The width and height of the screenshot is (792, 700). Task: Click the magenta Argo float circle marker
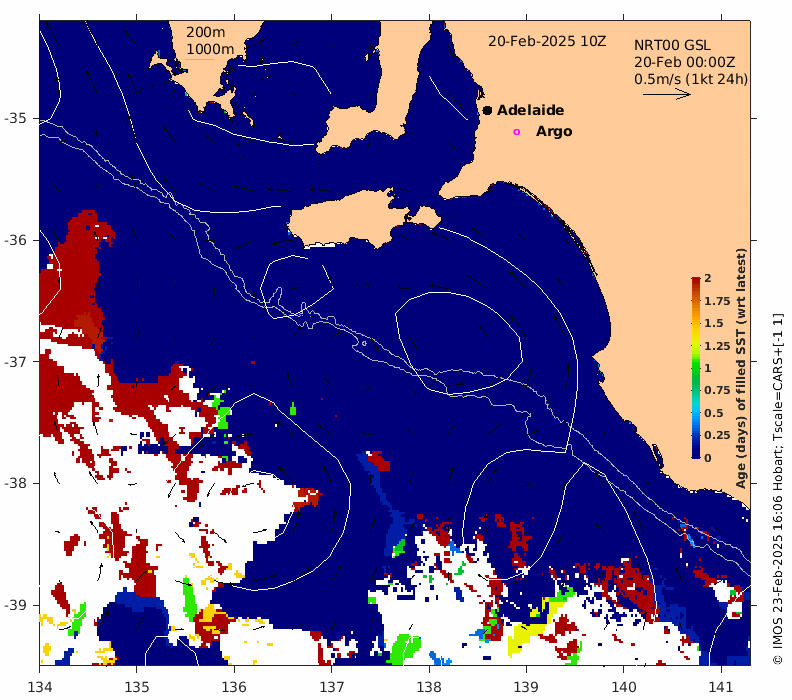517,131
